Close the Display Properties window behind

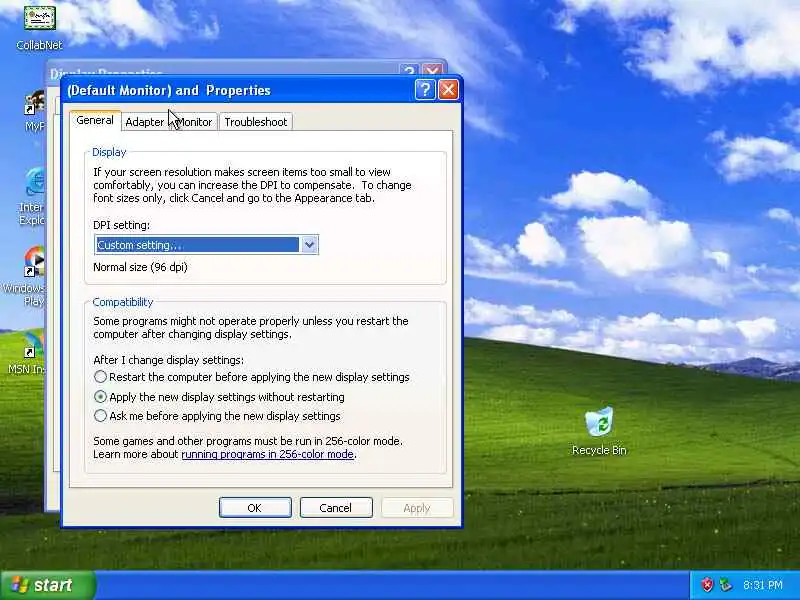click(x=433, y=71)
